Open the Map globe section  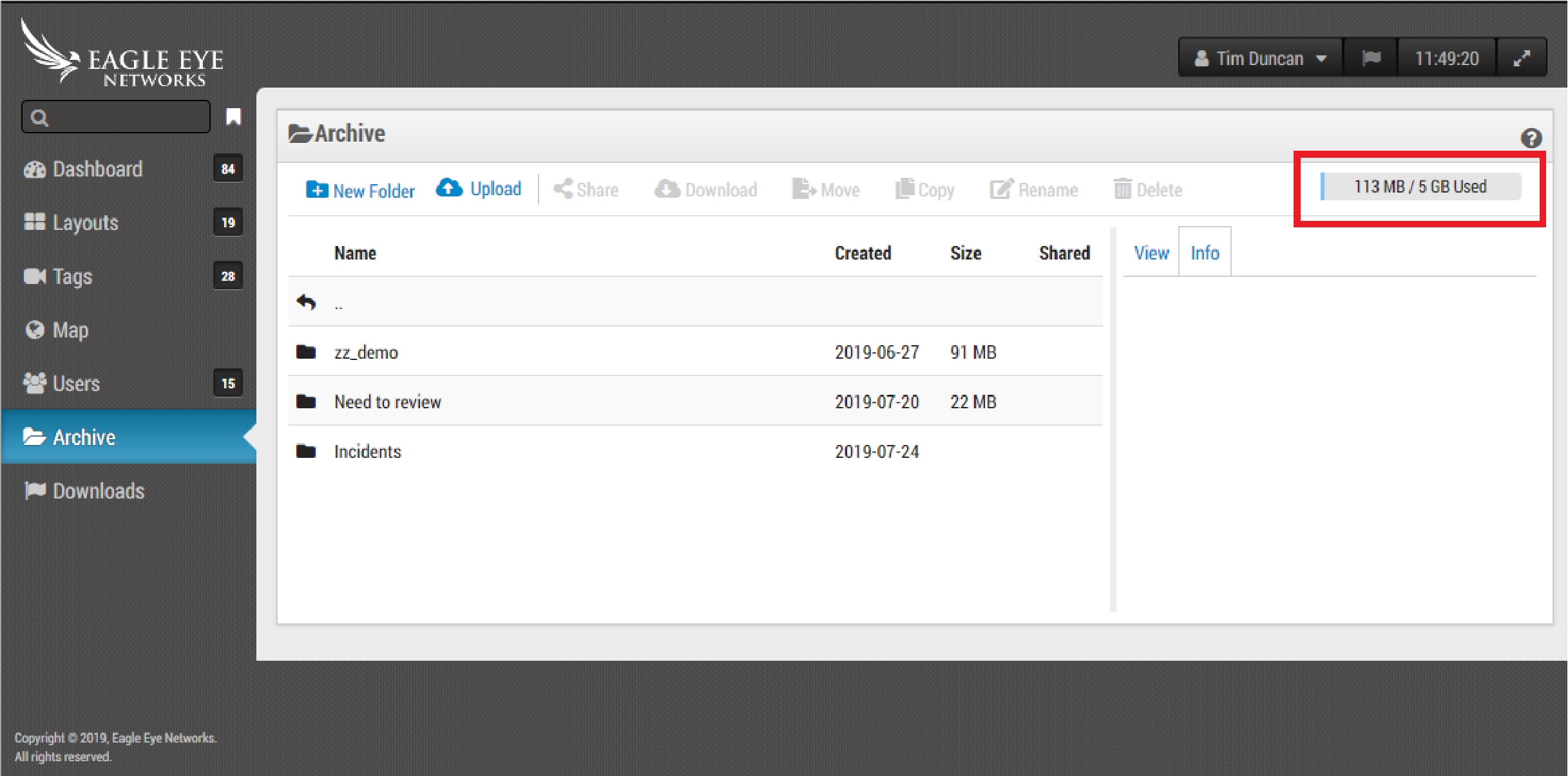coord(70,330)
